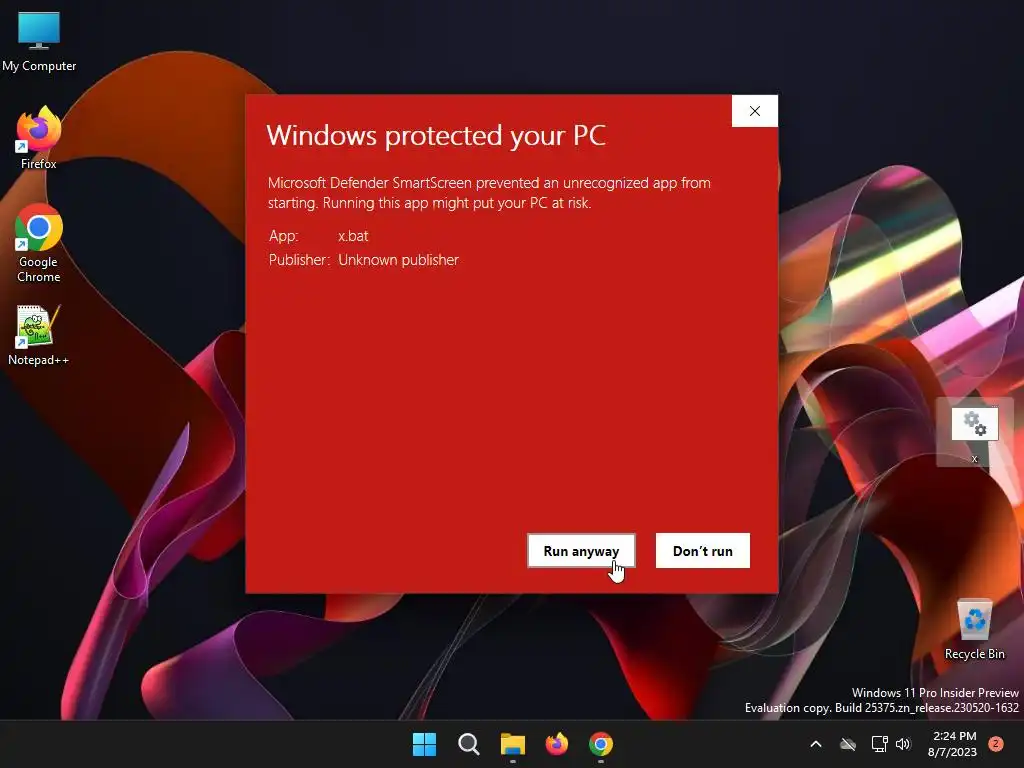The image size is (1024, 768).
Task: Select the x batch file desktop icon
Action: tap(974, 432)
